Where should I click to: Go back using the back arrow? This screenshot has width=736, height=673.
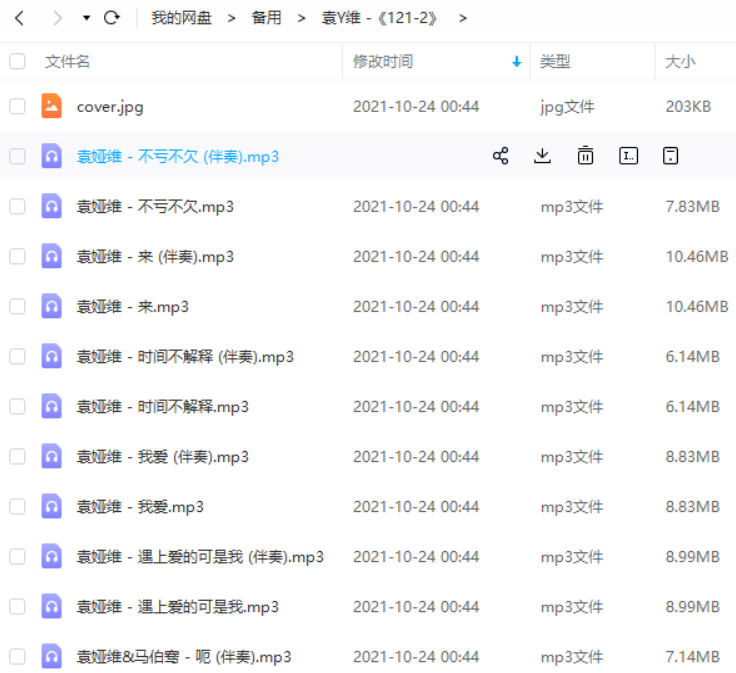[19, 18]
